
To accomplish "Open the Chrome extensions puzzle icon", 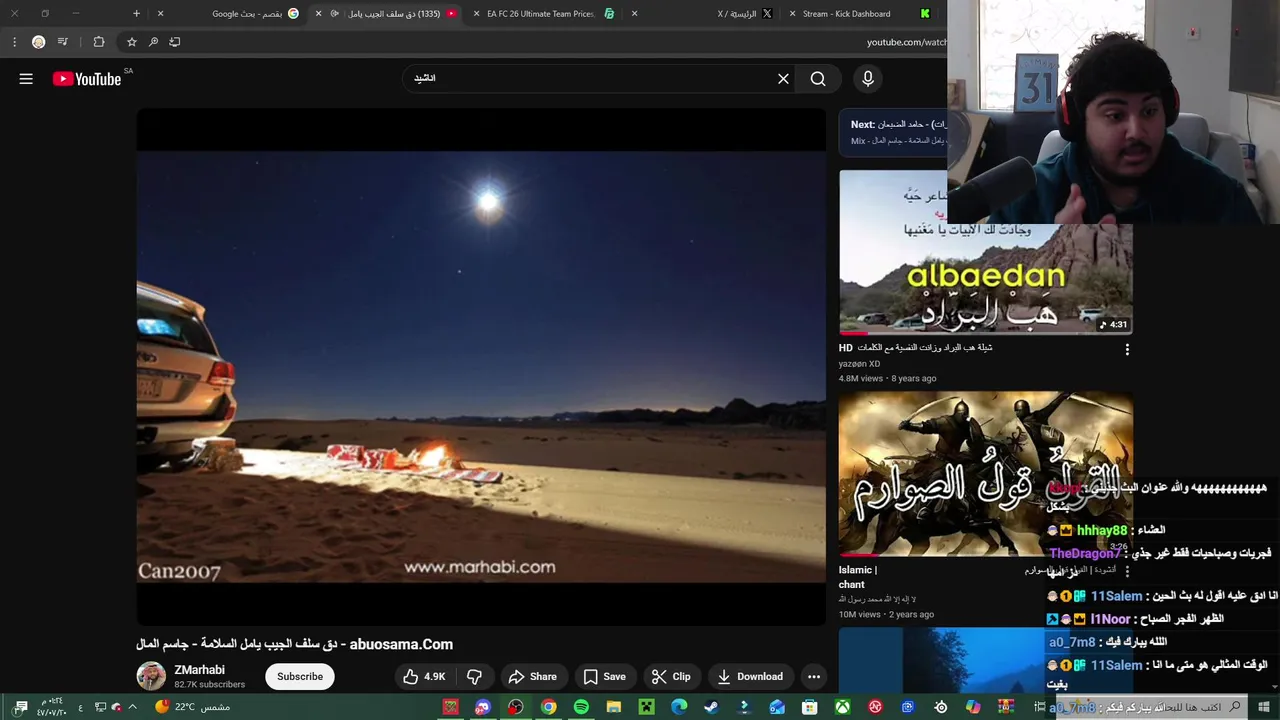I will (98, 42).
